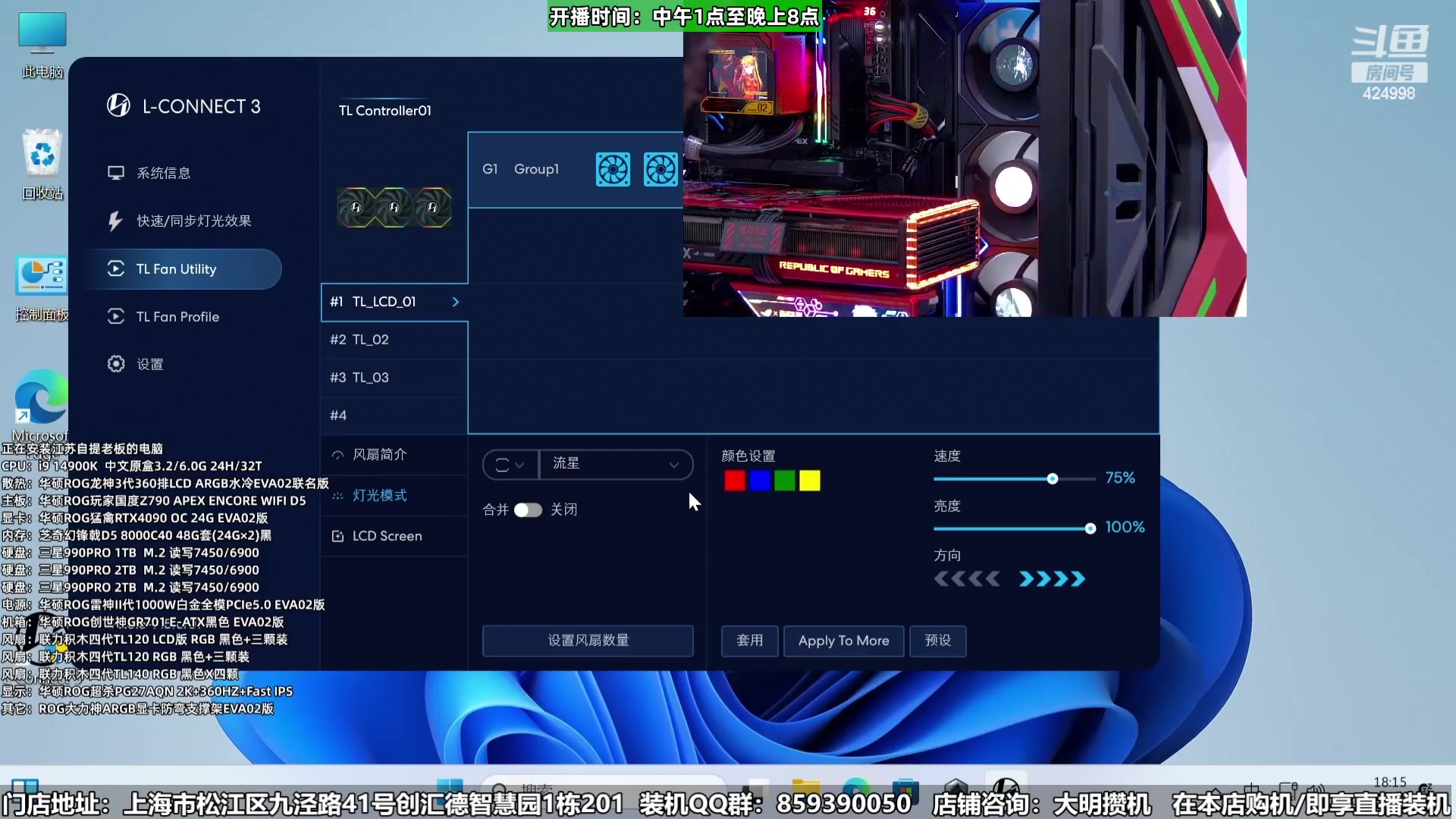Open the 流星 lighting effect dropdown
This screenshot has width=1456, height=819.
616,464
